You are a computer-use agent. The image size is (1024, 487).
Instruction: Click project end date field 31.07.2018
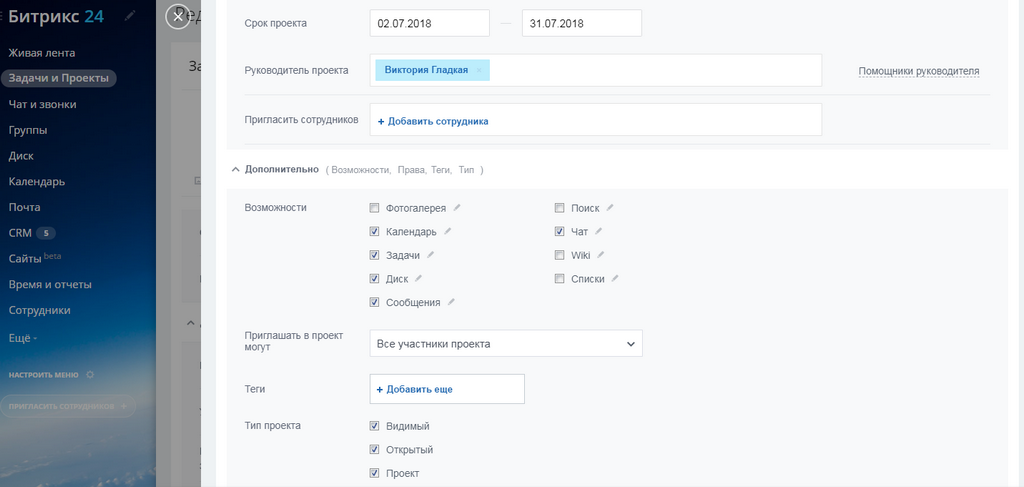(582, 24)
